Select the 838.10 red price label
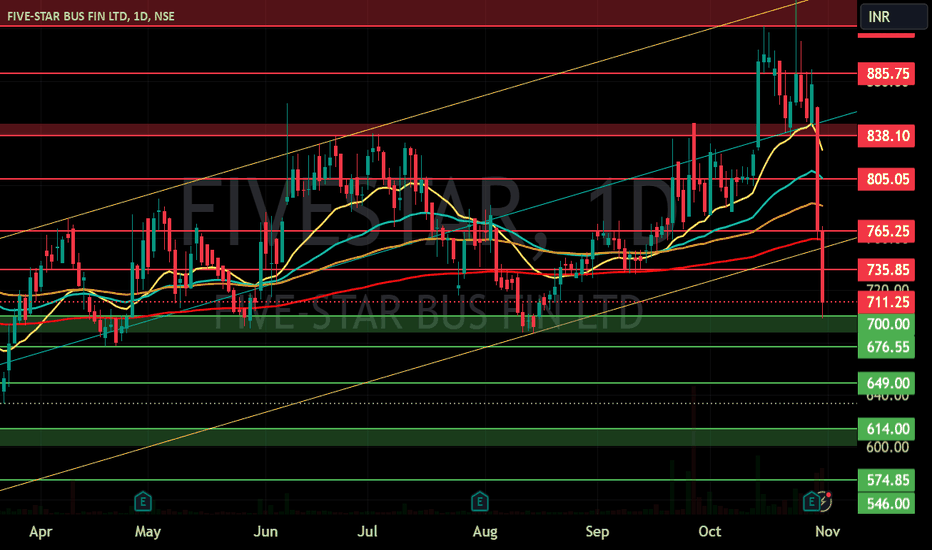 886,136
